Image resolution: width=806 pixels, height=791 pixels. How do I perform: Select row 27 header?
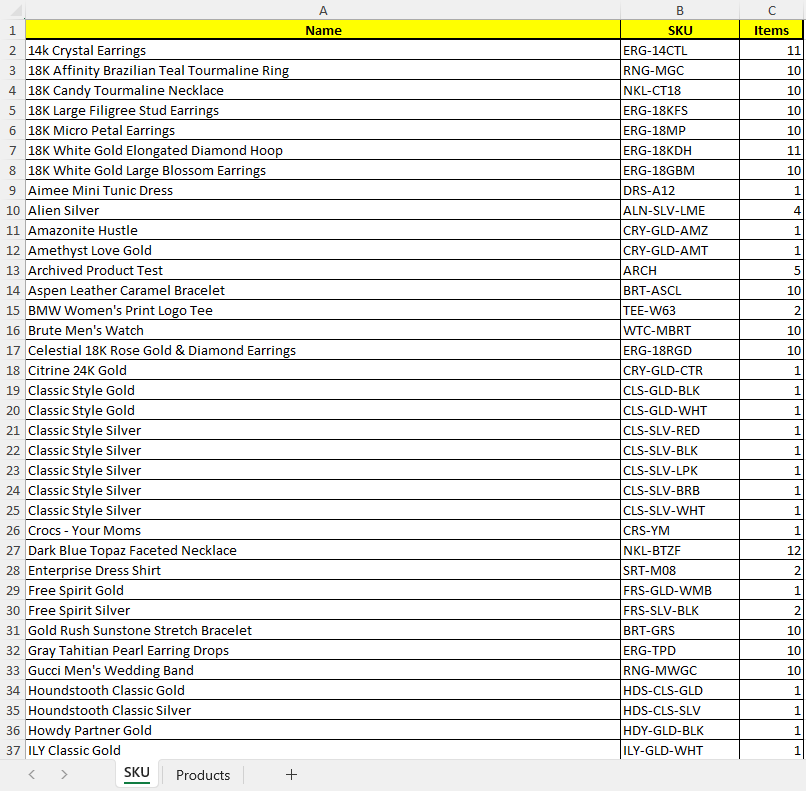12,550
